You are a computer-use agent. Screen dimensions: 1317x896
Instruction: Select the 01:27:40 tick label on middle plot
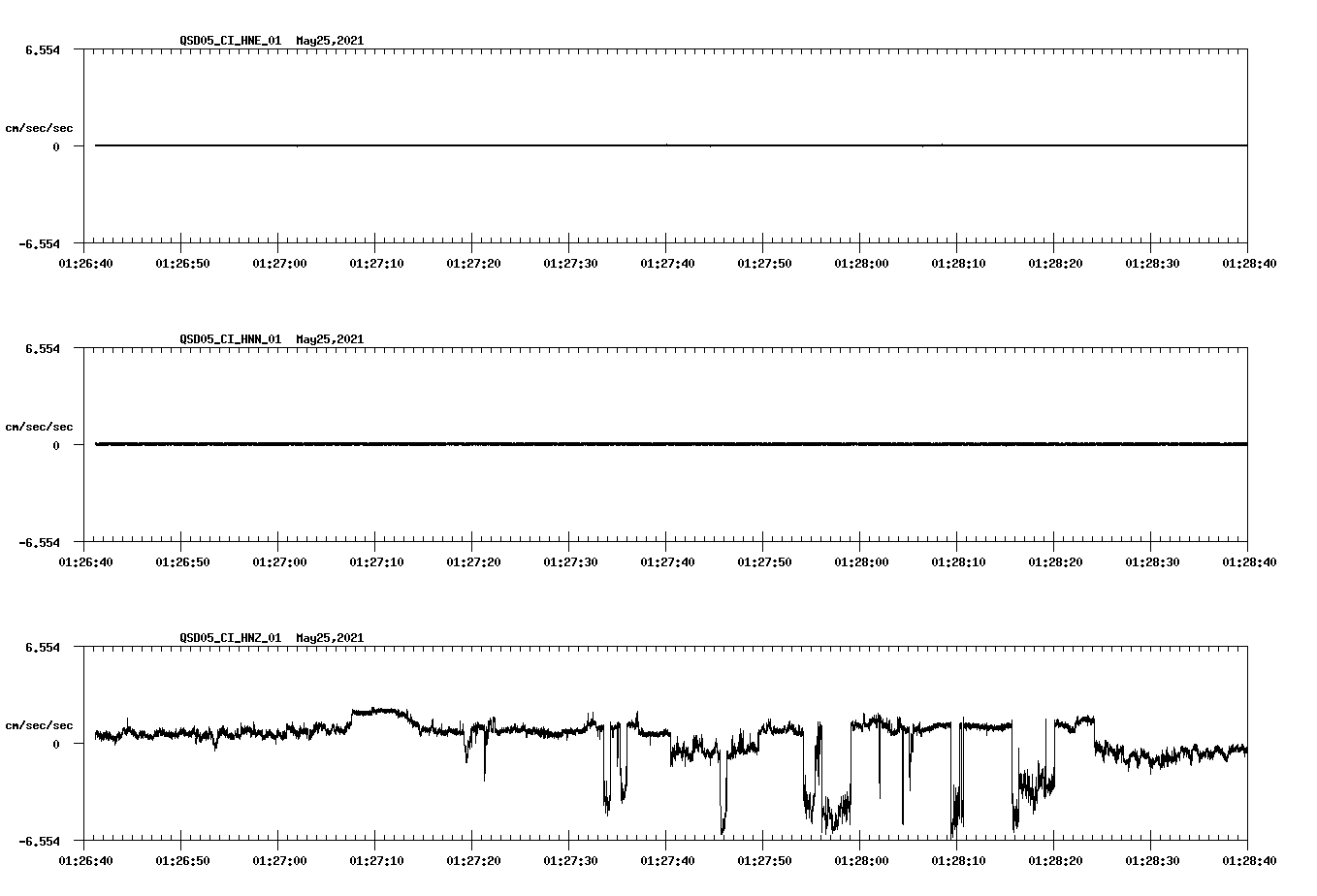[666, 560]
